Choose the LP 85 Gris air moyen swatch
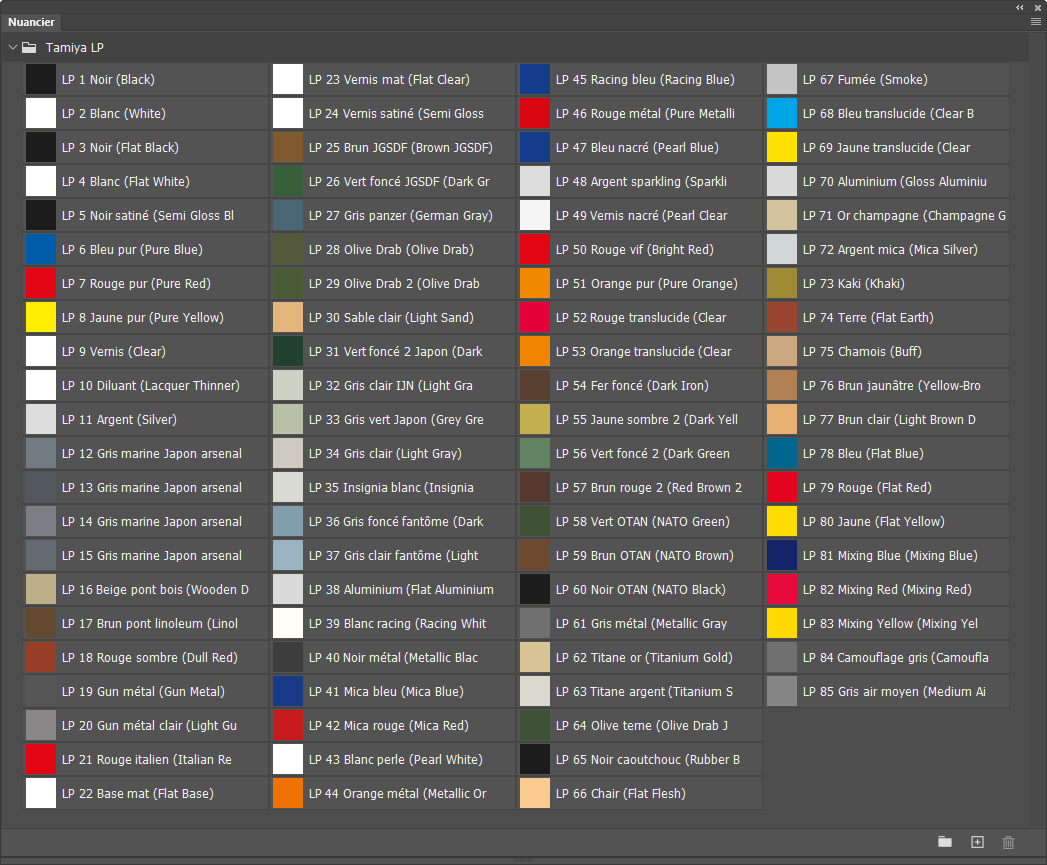This screenshot has height=865, width=1047. (782, 692)
